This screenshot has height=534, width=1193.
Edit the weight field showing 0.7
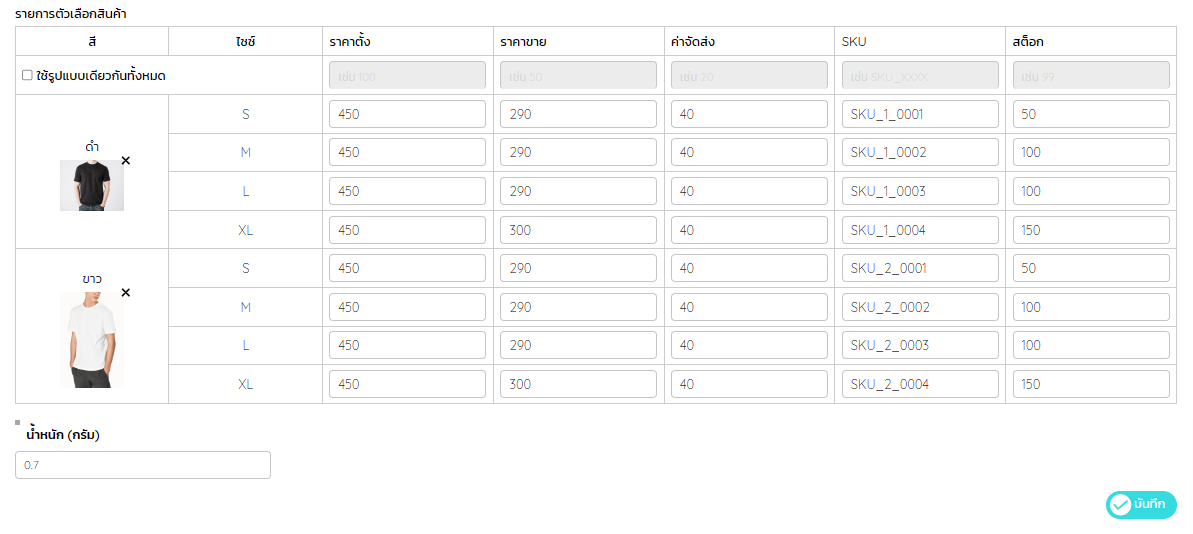(143, 465)
